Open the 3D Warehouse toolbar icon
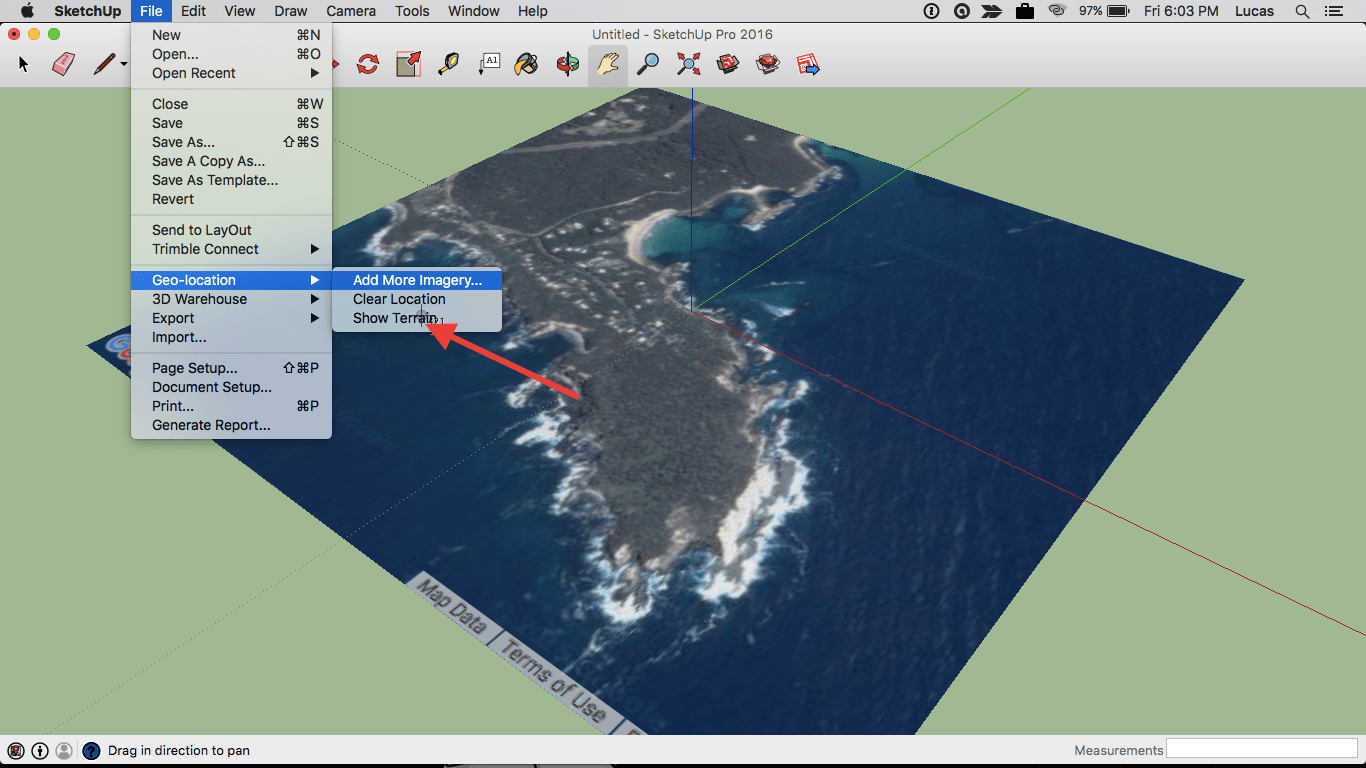1366x768 pixels. point(728,65)
